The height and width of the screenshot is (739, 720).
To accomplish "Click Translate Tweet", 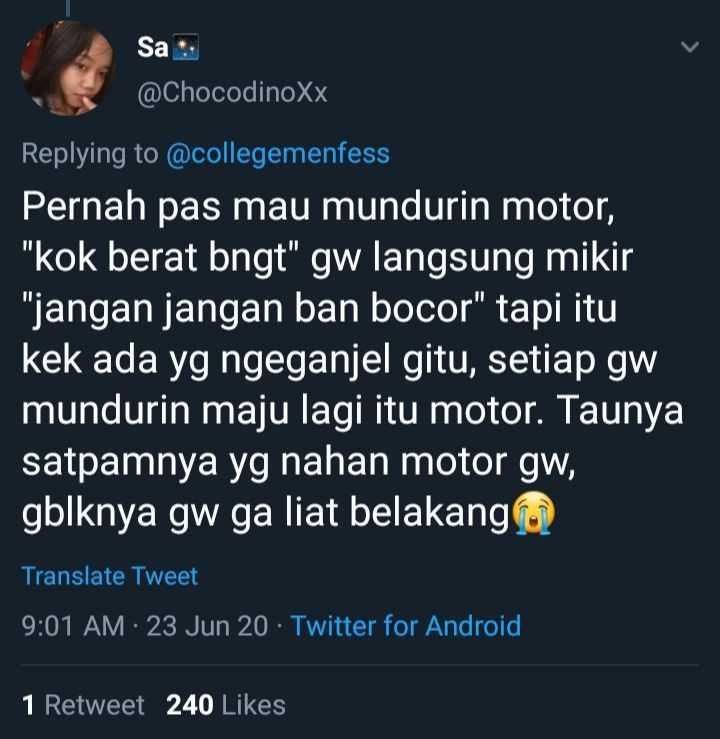I will coord(110,576).
